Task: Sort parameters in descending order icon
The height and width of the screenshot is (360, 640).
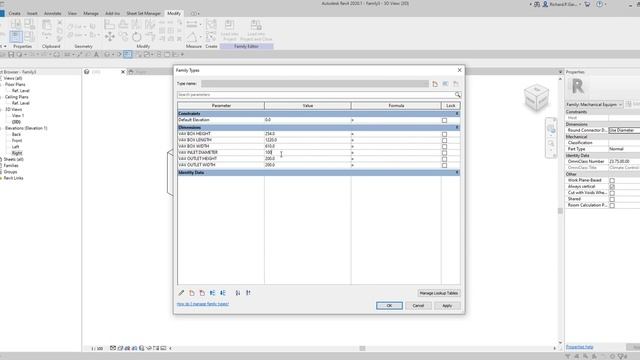Action: 248,293
